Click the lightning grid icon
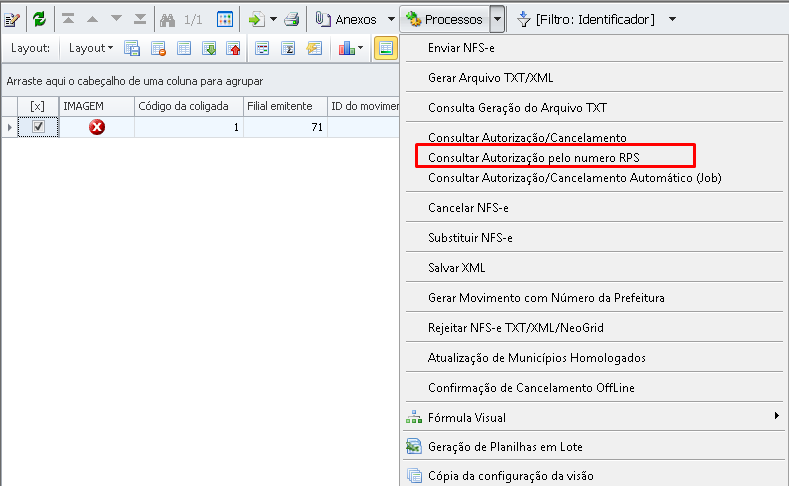This screenshot has height=486, width=789. tap(314, 48)
